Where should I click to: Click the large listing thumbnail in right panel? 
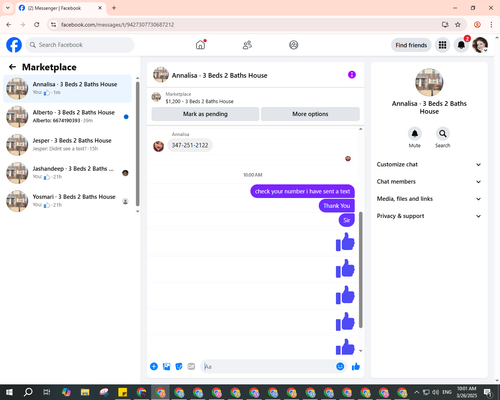pyautogui.click(x=429, y=82)
